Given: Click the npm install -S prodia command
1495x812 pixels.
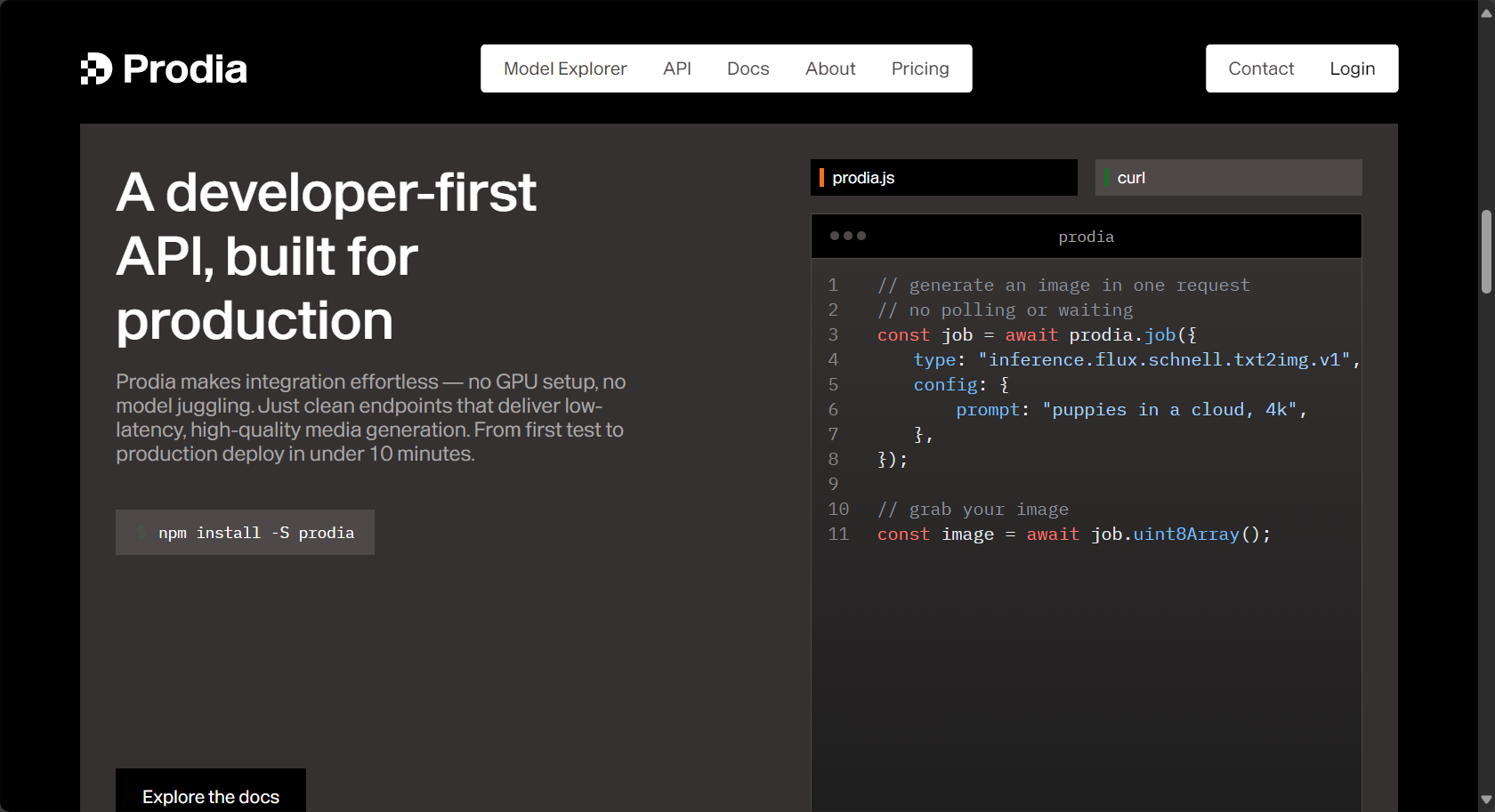Looking at the screenshot, I should pos(245,533).
